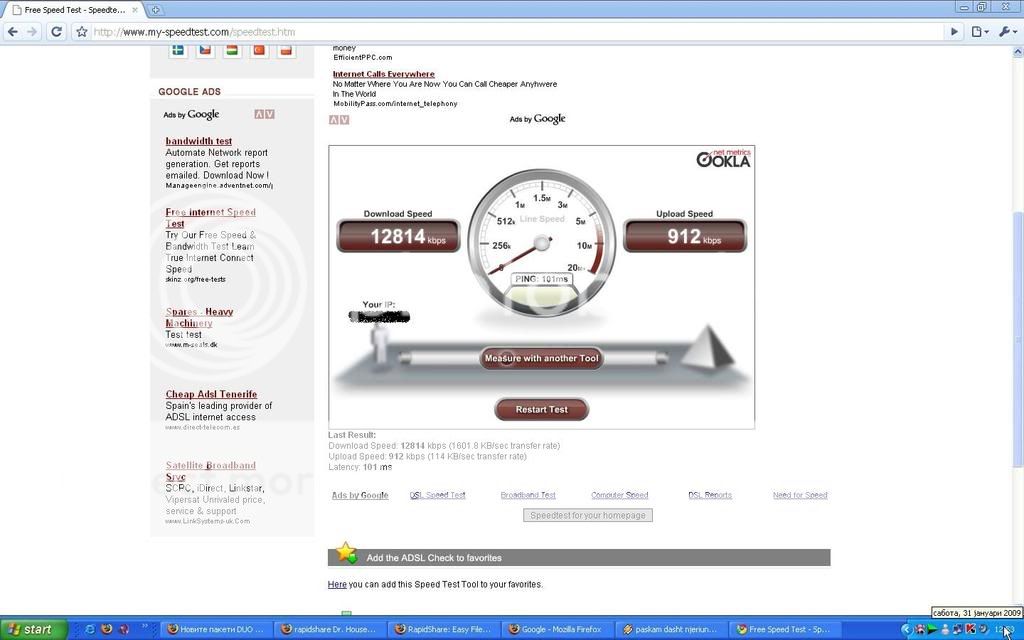Switch to Google - Mozilla Firefox taskbar window

point(555,629)
